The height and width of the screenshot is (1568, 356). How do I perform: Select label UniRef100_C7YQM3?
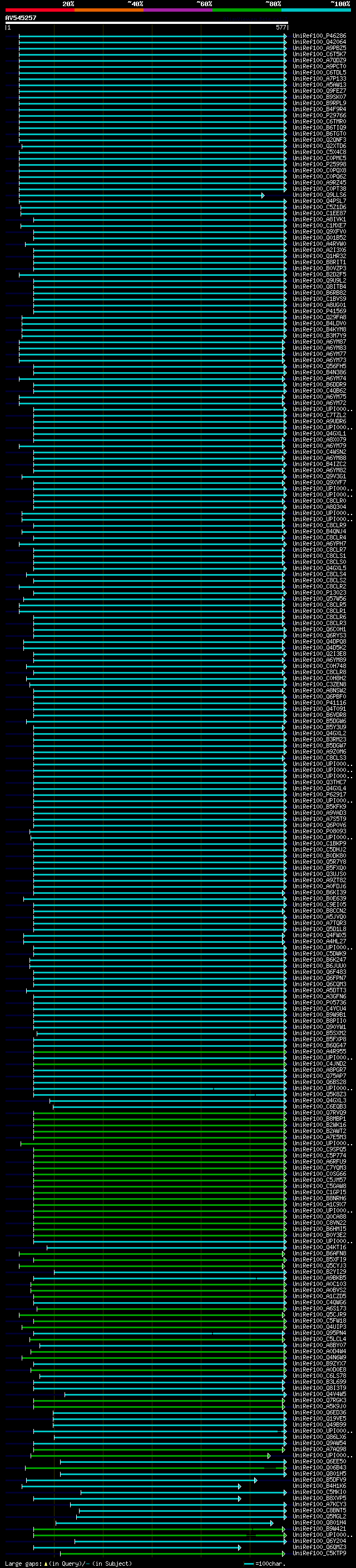(319, 1168)
